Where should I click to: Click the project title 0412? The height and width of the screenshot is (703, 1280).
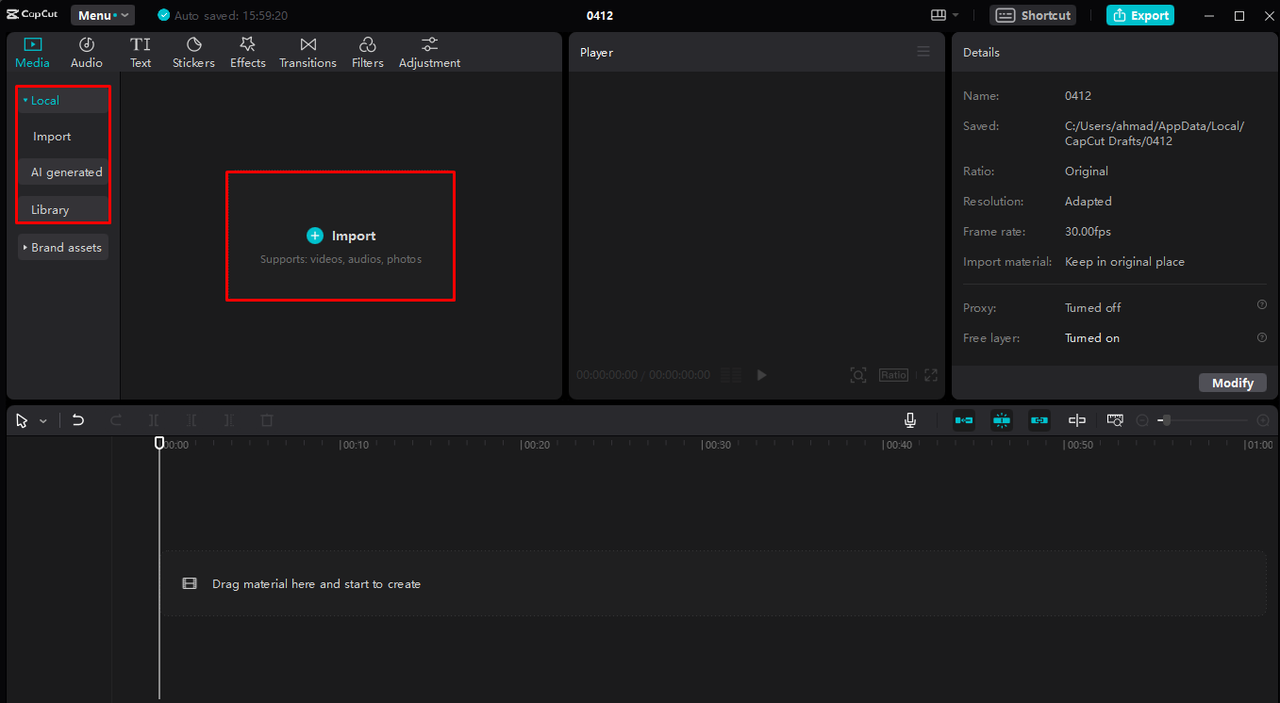pos(600,15)
